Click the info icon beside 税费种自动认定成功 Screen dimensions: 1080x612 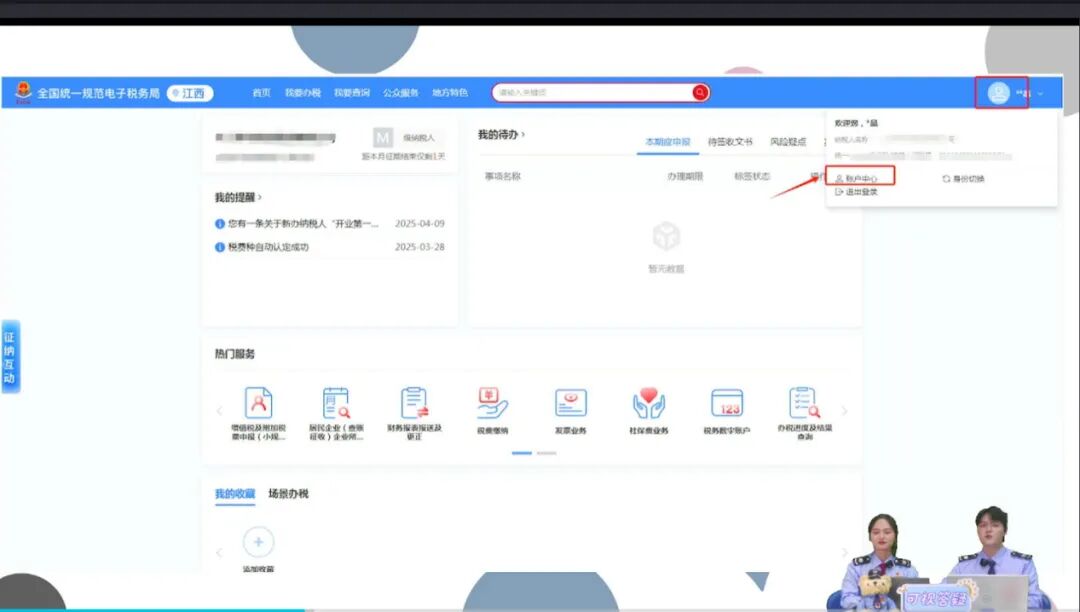coord(220,247)
